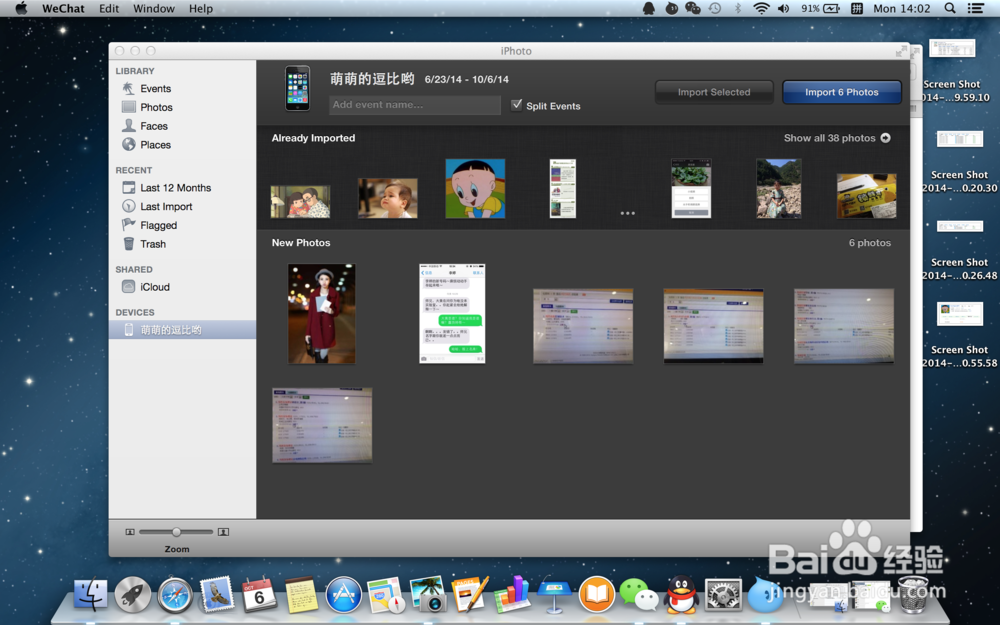The image size is (1000, 625).
Task: Select the chat message screenshot thumbnail
Action: tap(452, 314)
